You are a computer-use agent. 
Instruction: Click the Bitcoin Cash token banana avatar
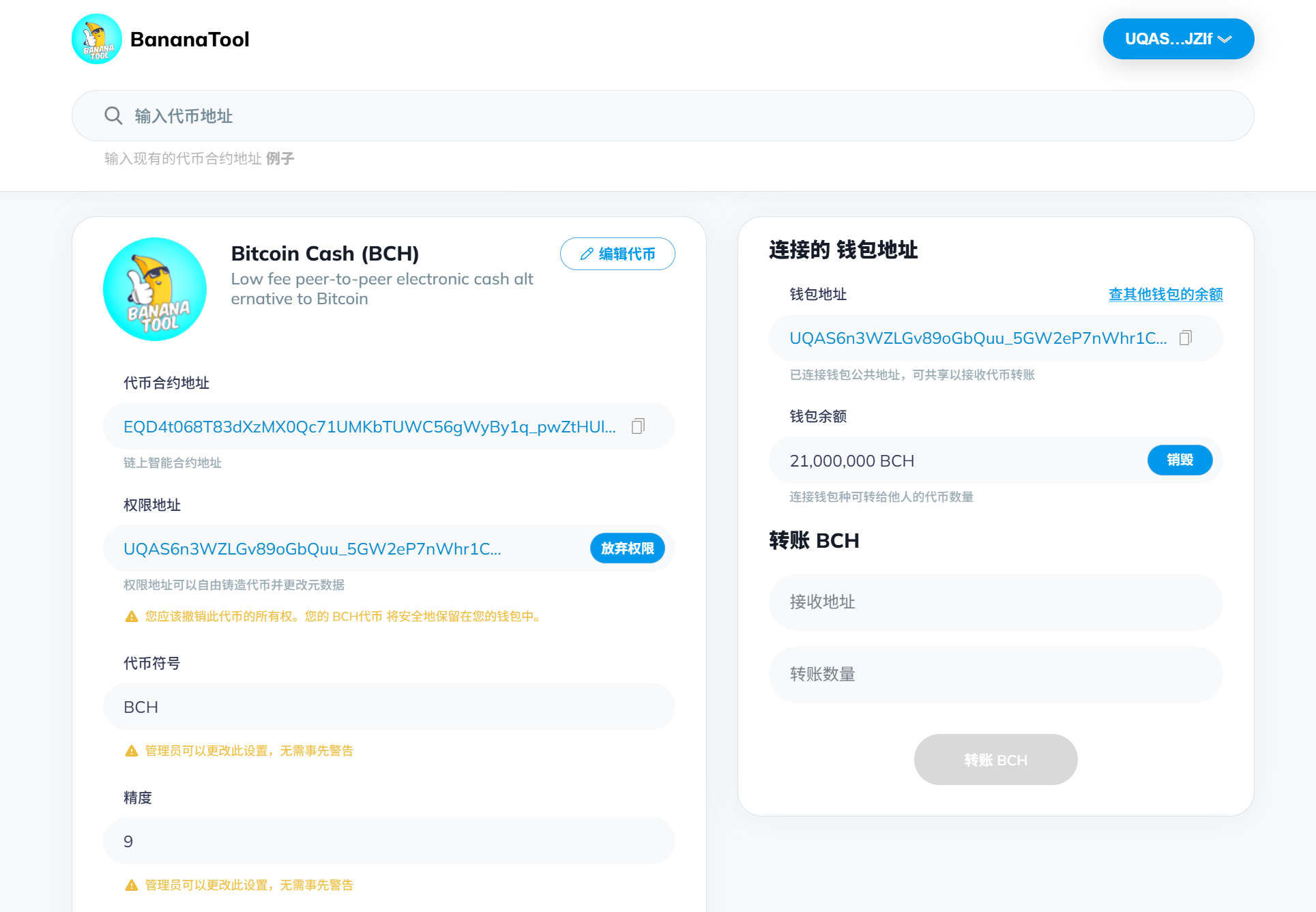point(155,289)
